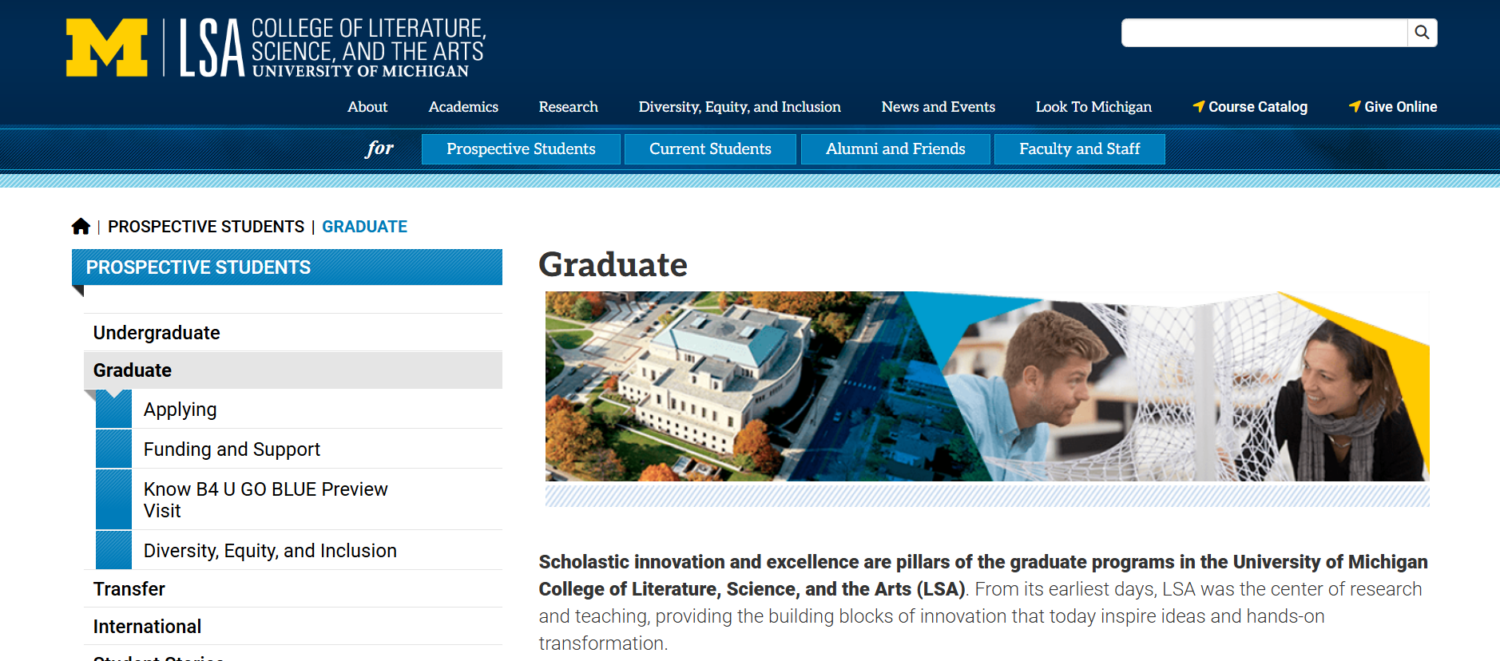Click the magnifying glass search icon
Viewport: 1500px width, 661px height.
[x=1422, y=32]
